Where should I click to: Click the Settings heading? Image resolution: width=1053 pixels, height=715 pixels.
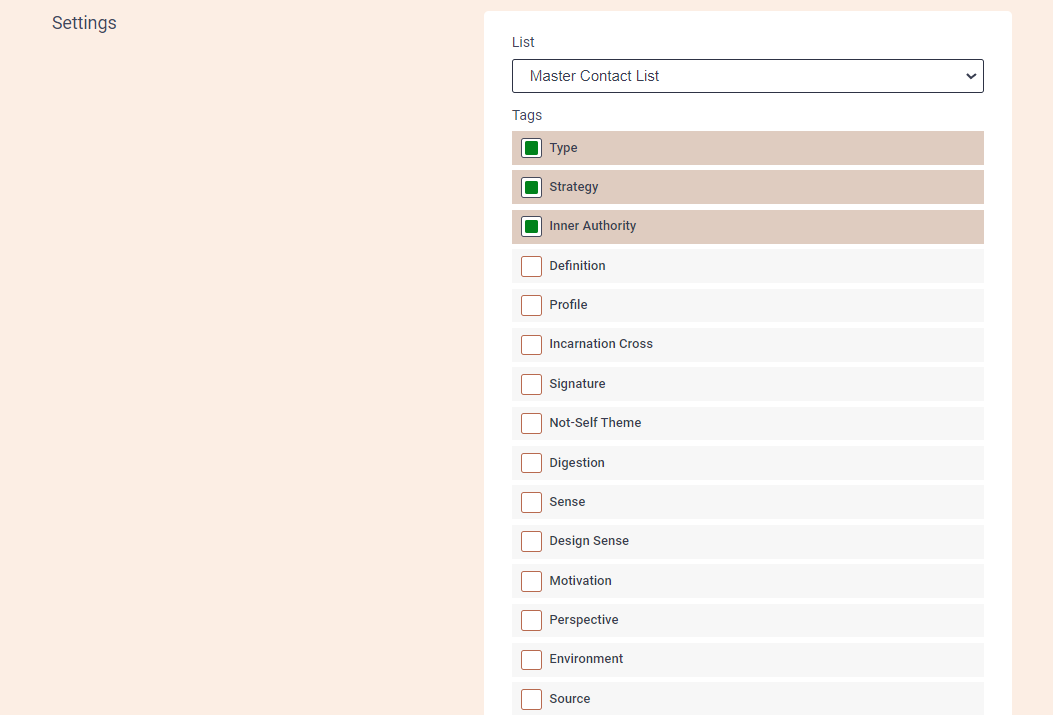click(x=84, y=23)
